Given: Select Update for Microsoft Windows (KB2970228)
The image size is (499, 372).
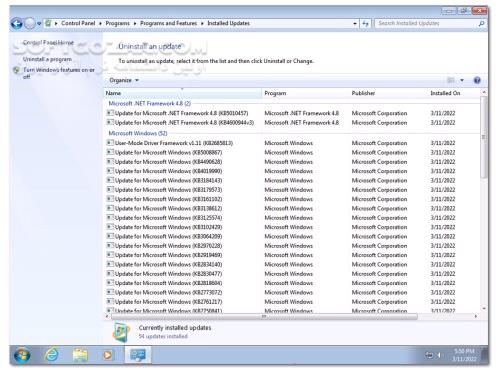Looking at the screenshot, I should coord(293,246).
